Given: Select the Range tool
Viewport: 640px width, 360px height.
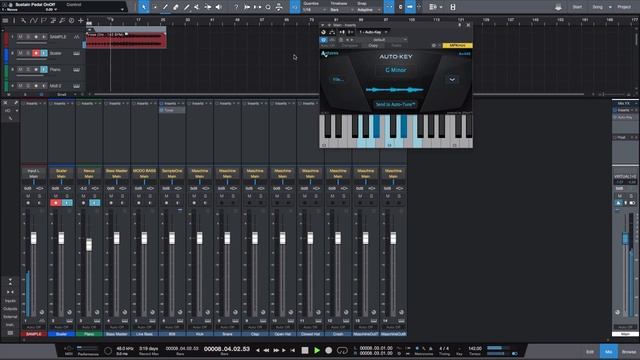Looking at the screenshot, I should (155, 7).
